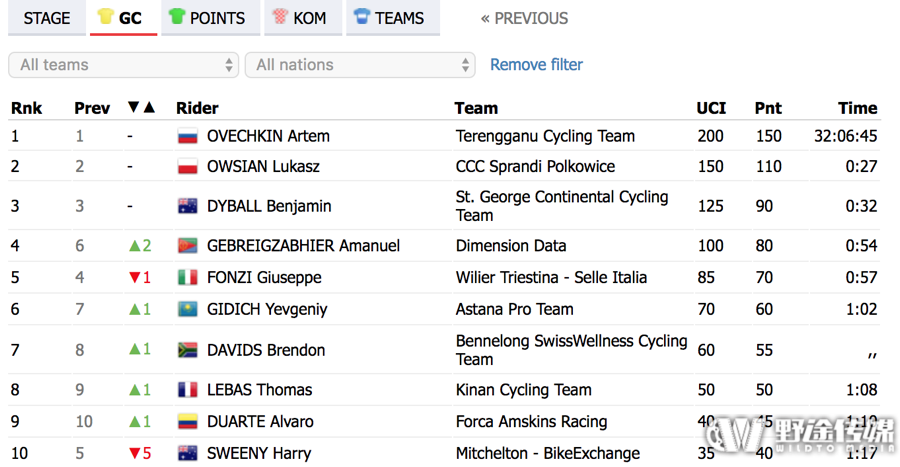Click the green jersey POINTS icon
The height and width of the screenshot is (467, 900).
pos(177,16)
